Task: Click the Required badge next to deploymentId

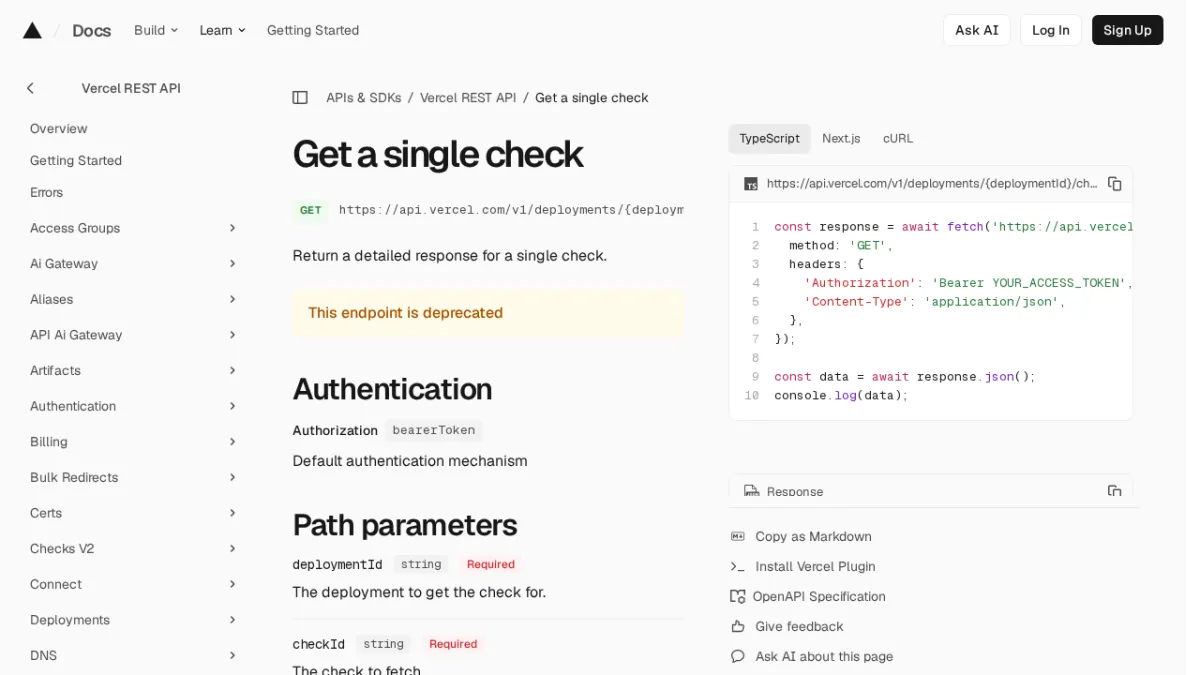Action: 490,565
